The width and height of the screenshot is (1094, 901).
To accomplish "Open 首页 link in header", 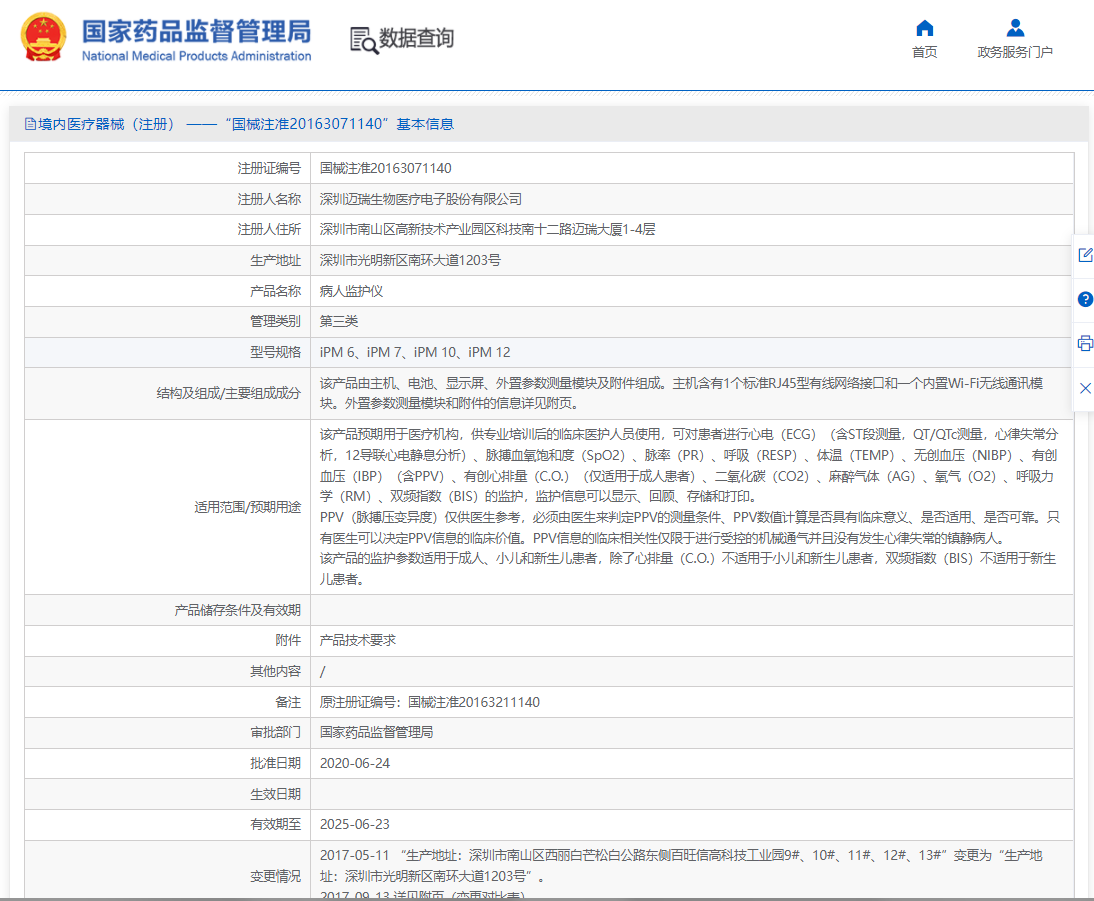I will coord(924,52).
